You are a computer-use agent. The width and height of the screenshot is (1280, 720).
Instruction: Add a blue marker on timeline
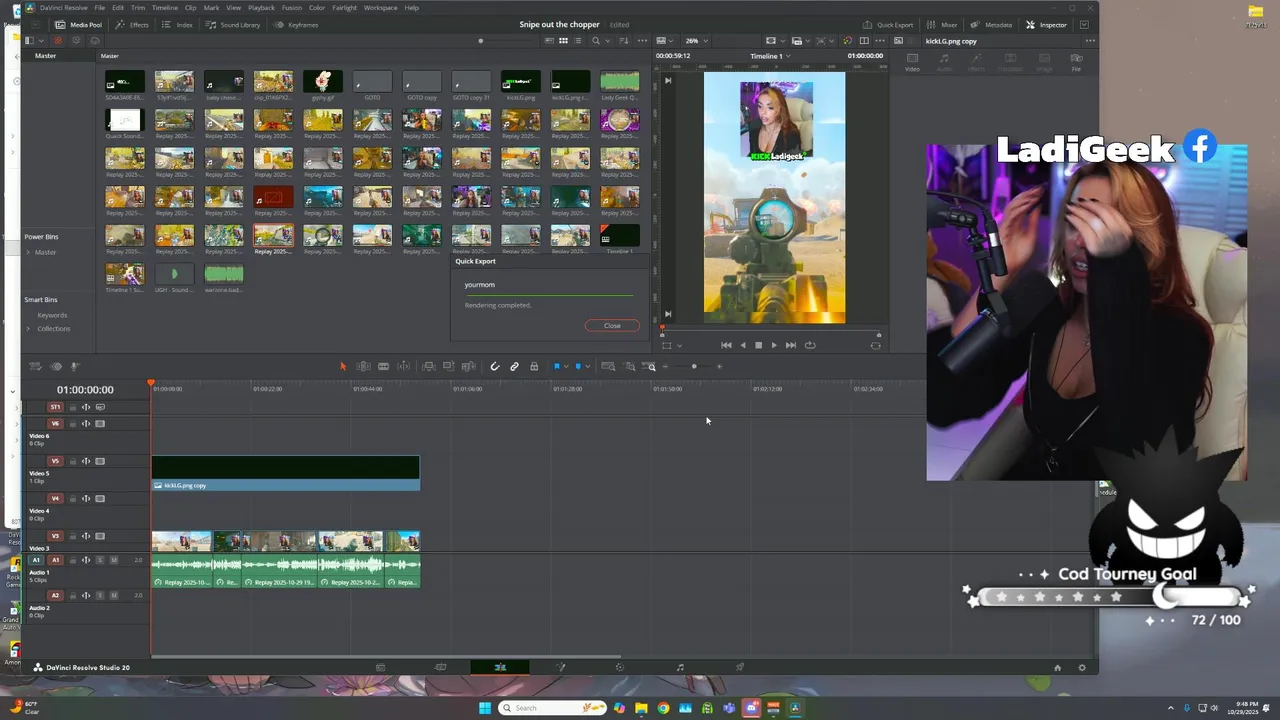578,367
